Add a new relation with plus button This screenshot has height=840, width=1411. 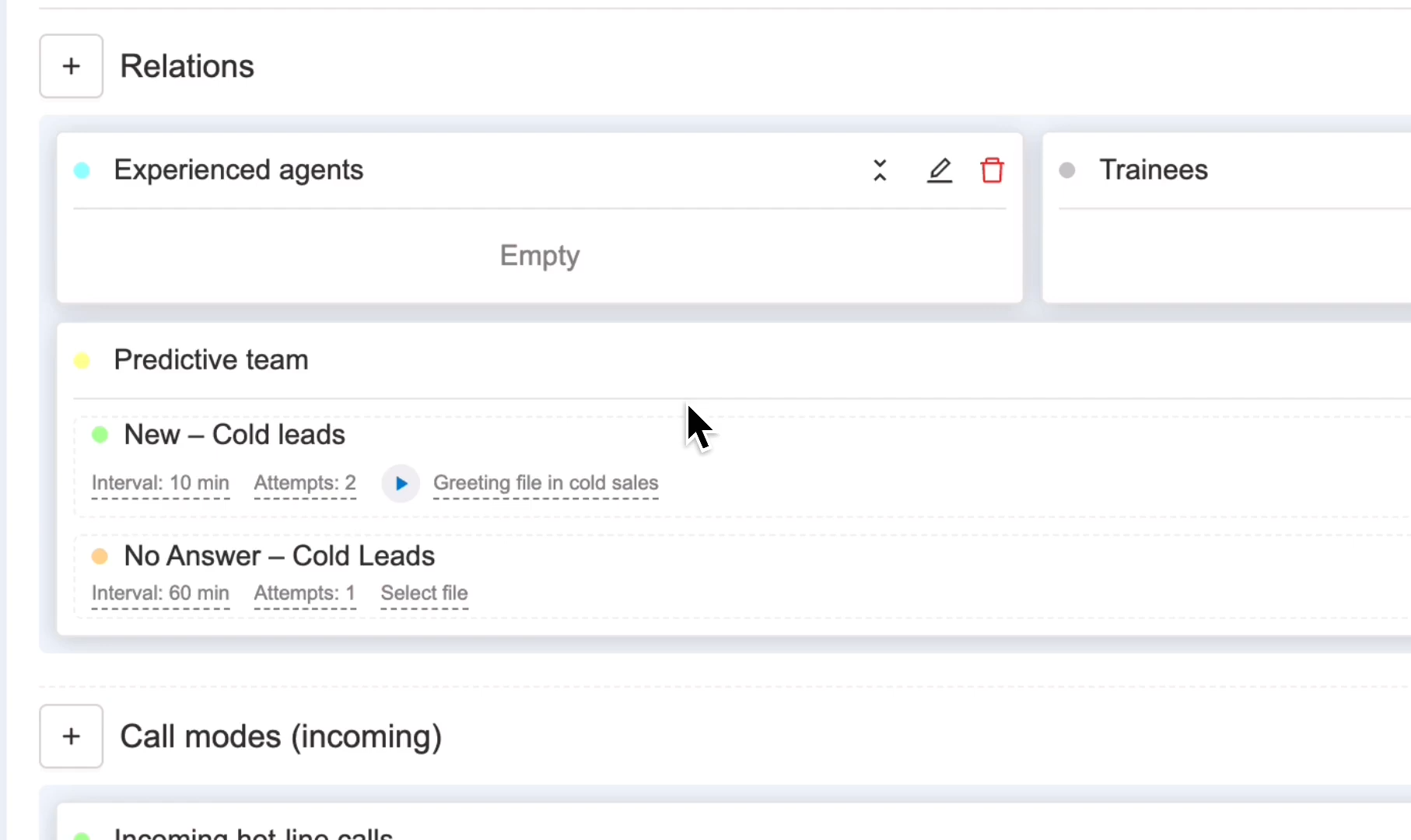pyautogui.click(x=71, y=66)
